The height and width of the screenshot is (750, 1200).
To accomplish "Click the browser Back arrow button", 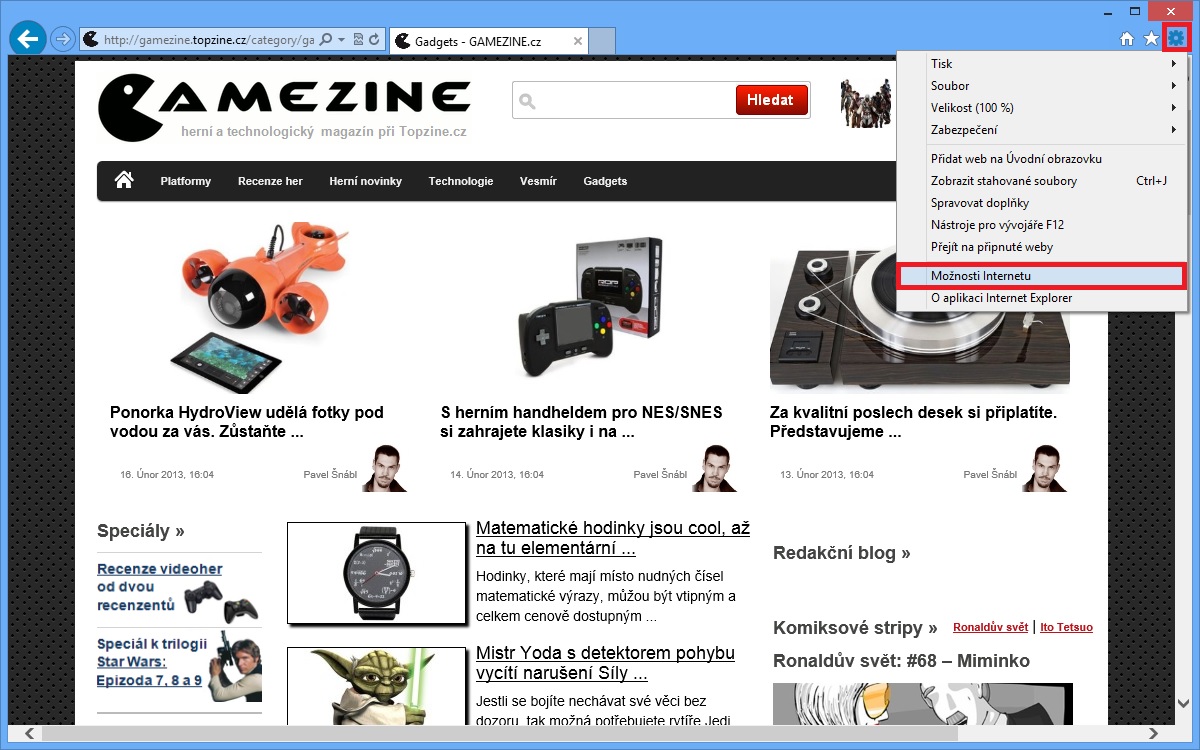I will (x=28, y=40).
